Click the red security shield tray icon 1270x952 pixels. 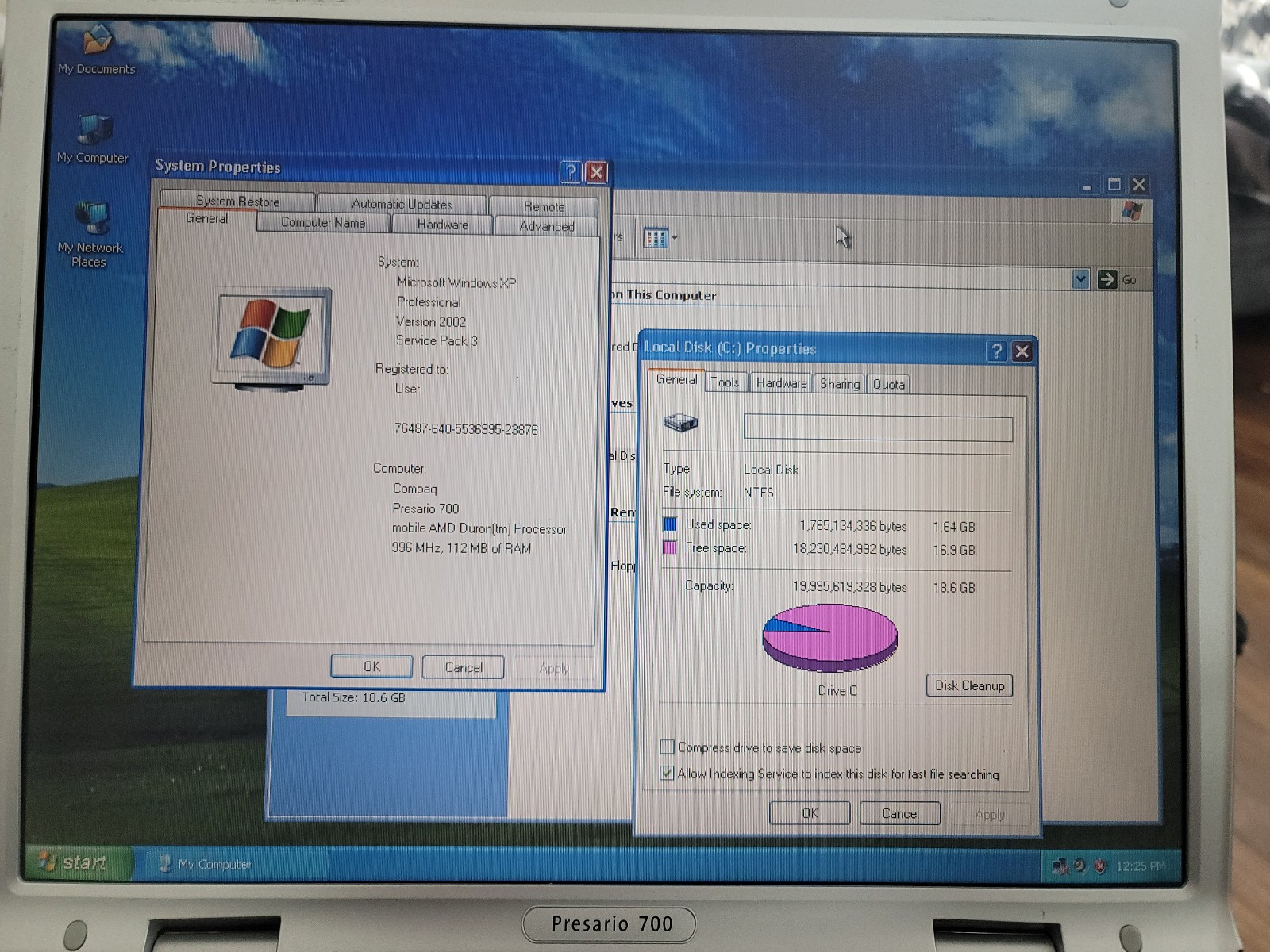(1099, 866)
